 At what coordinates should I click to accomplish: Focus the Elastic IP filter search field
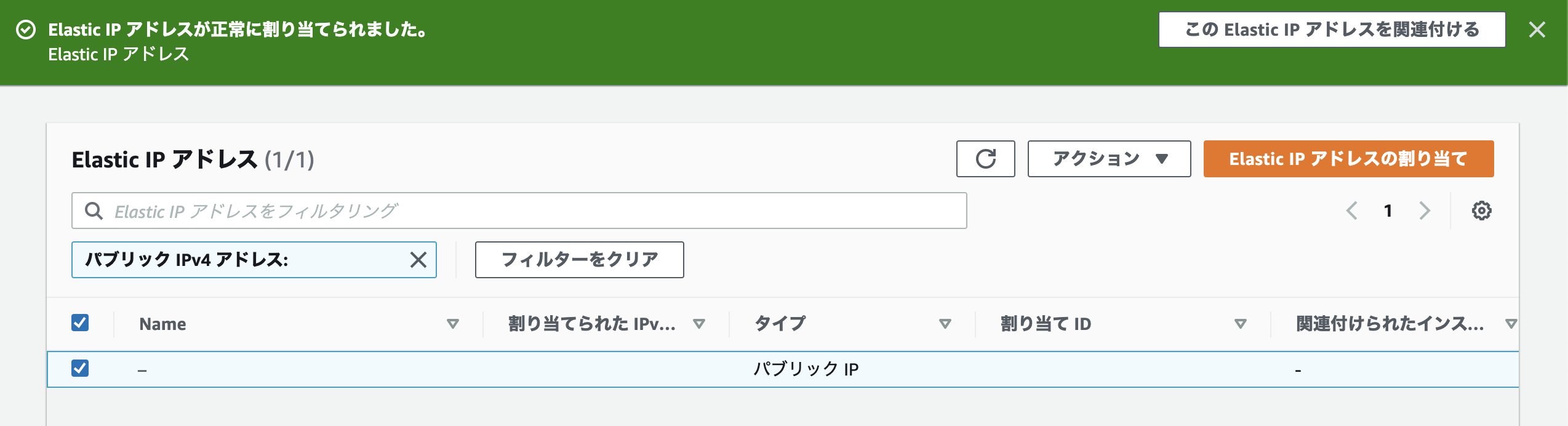[519, 211]
